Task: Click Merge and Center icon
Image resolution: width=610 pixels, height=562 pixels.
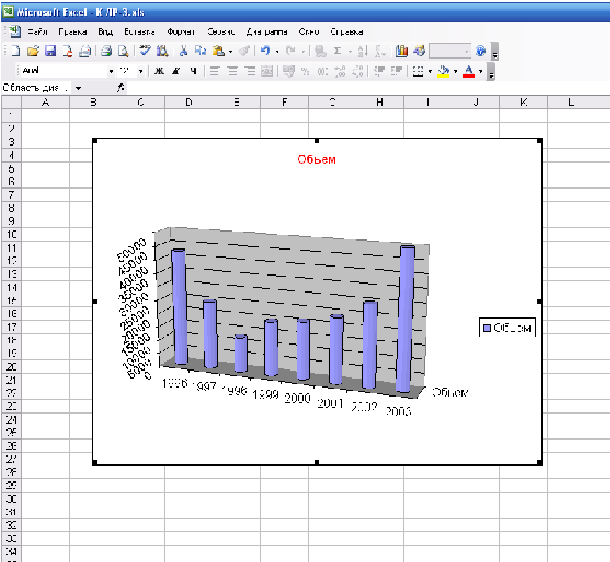Action: 267,71
